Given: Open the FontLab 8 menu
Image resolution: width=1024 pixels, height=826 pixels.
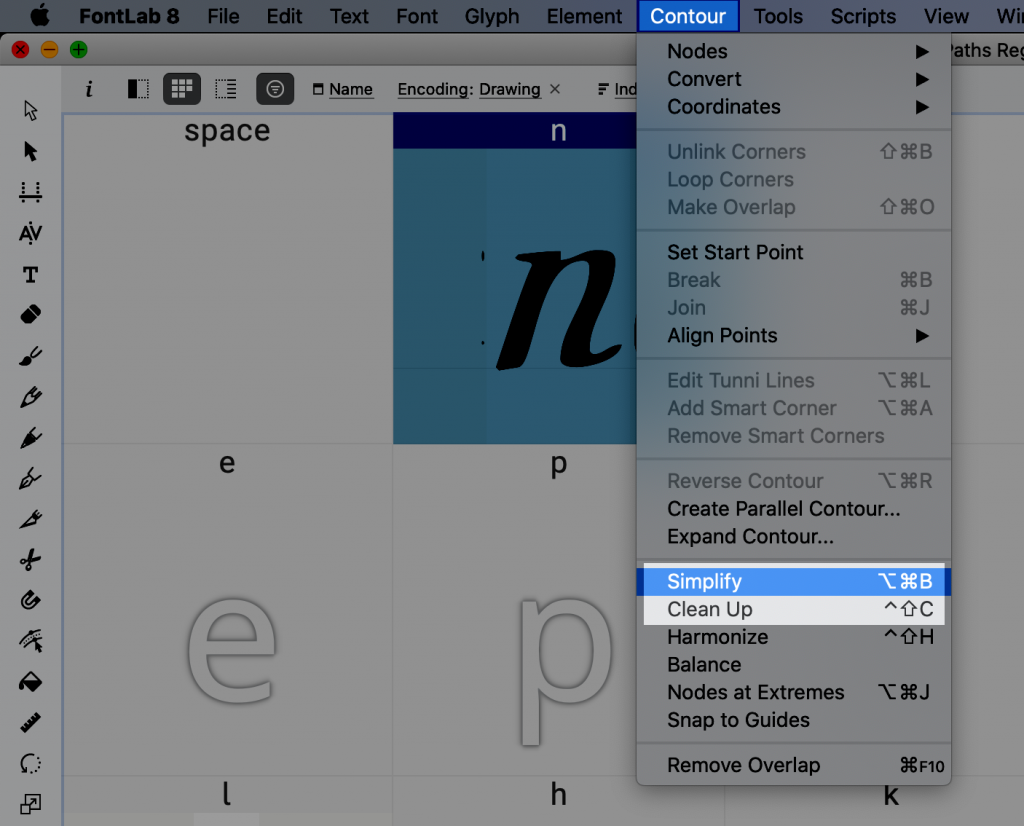Looking at the screenshot, I should tap(129, 16).
